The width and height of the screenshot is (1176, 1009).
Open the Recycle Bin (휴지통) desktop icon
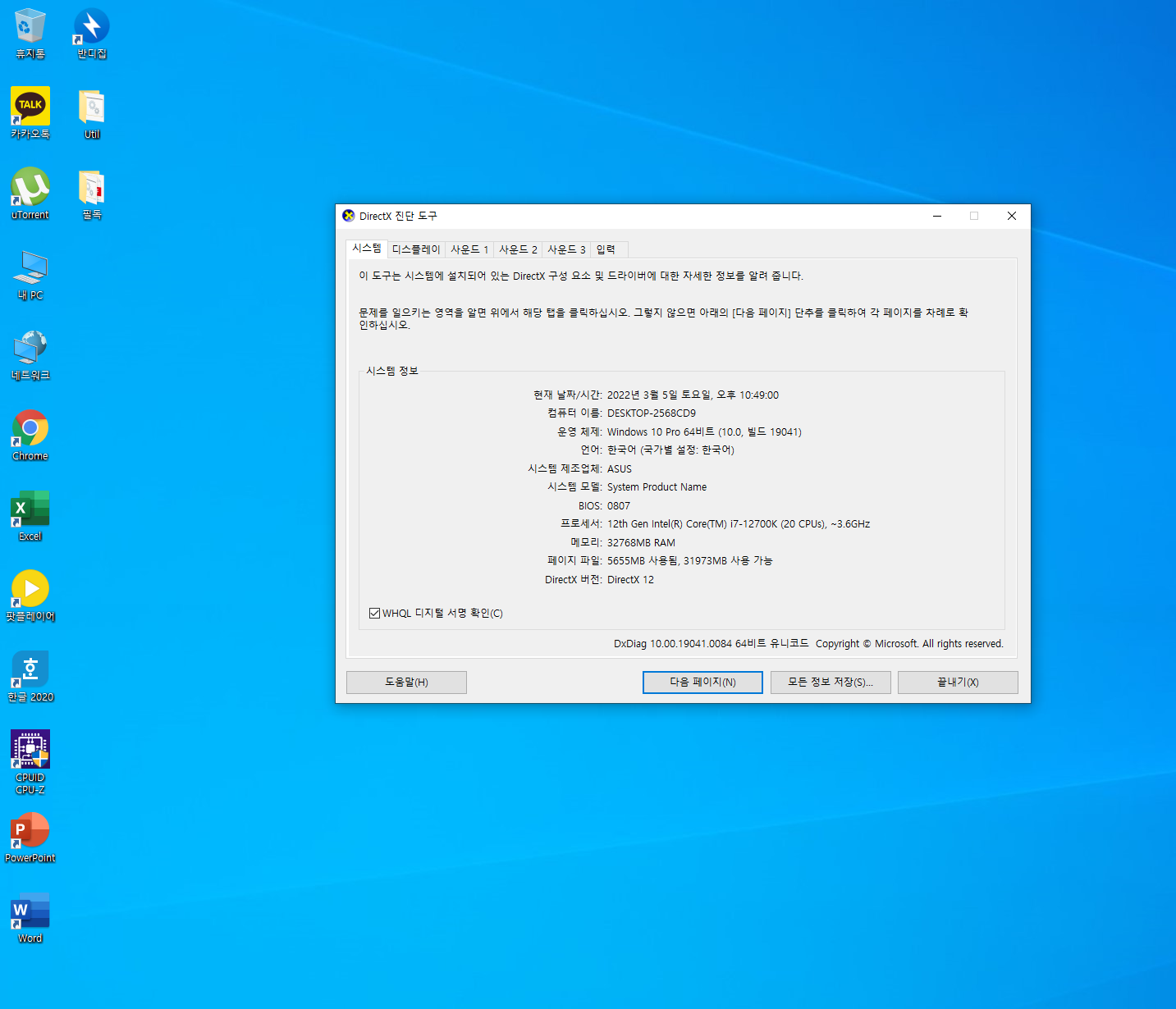[30, 34]
